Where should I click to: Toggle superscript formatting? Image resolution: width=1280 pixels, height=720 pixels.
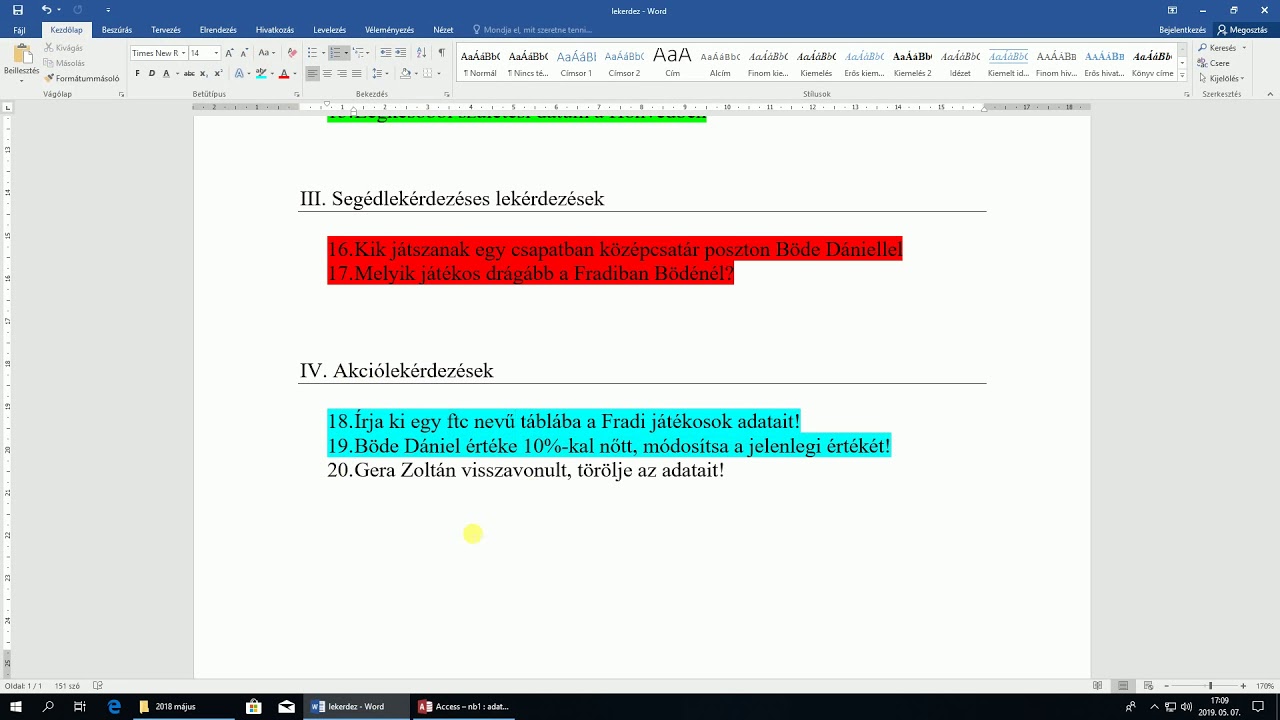click(x=219, y=73)
